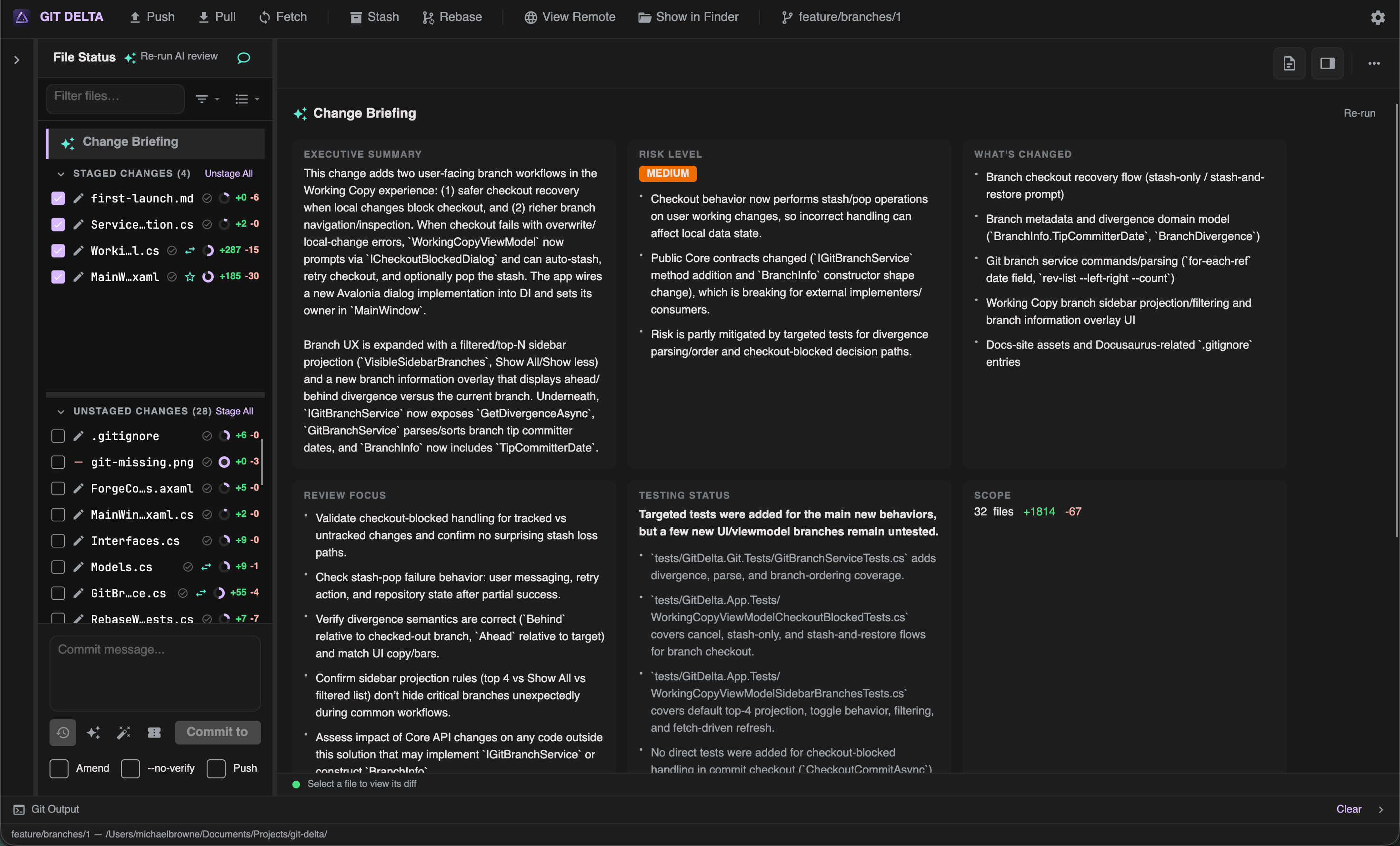Select the GitBr…ce.cs file row

tap(155, 593)
